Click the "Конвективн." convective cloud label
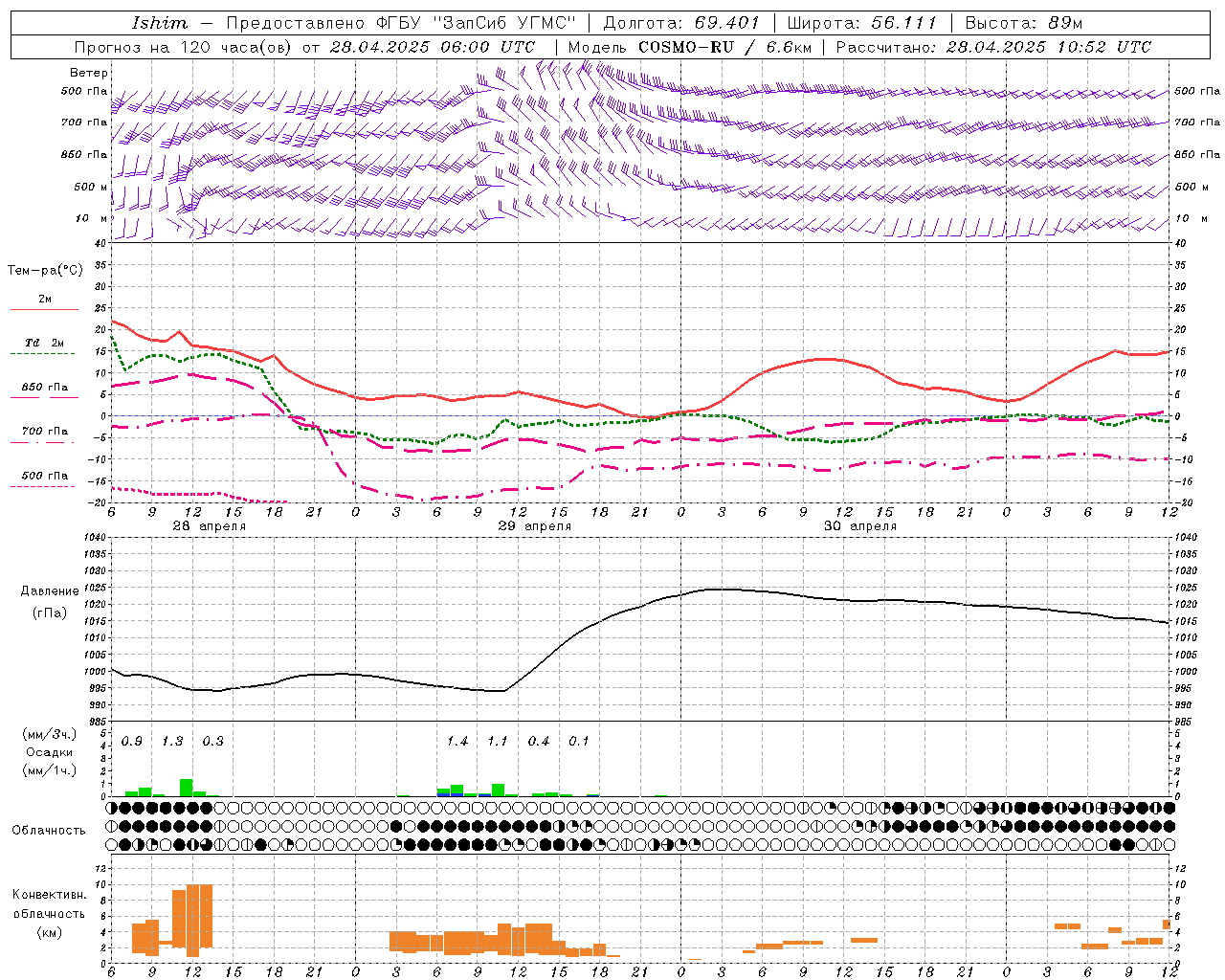Screen dimensions: 1225x980 pos(49,895)
